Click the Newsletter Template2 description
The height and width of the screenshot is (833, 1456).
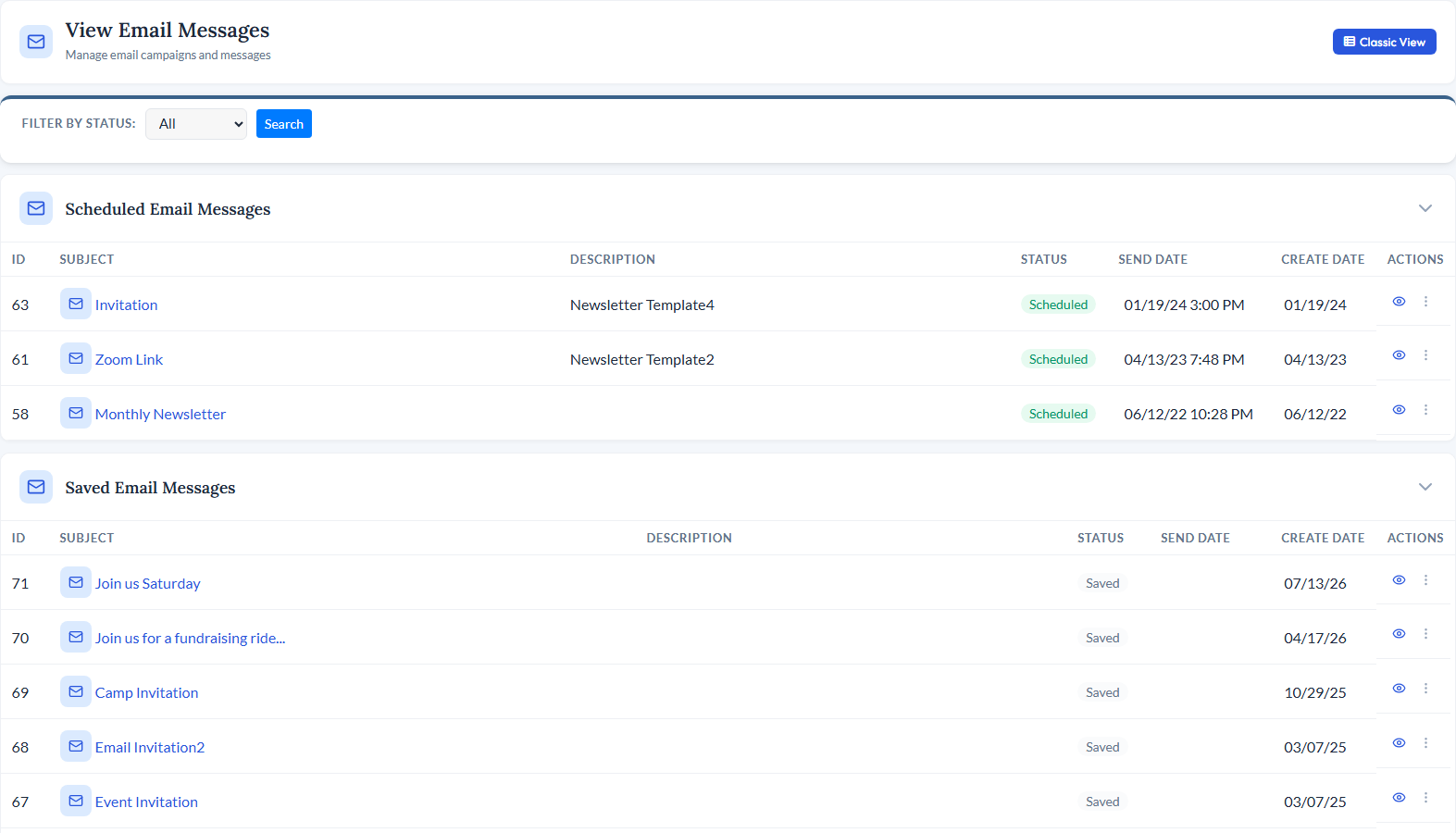[x=642, y=359]
